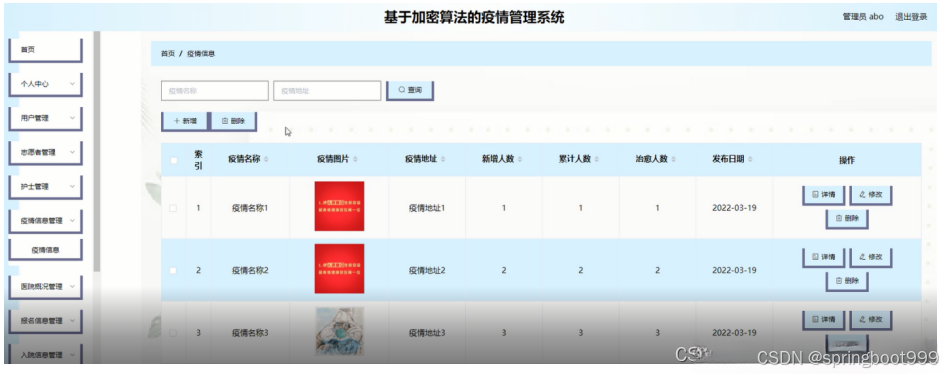This screenshot has height=374, width=943.
Task: Open 首页 in the sidebar
Action: 45,50
